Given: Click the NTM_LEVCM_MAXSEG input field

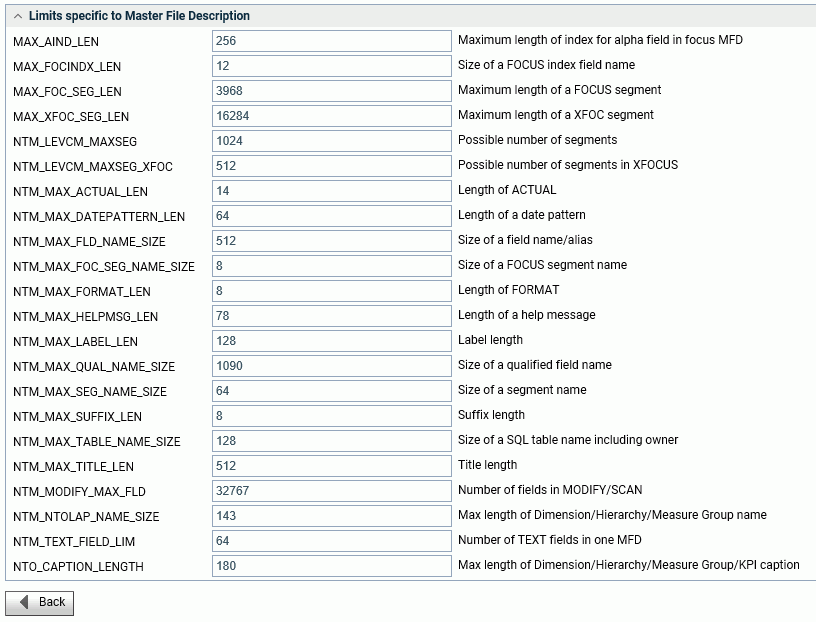Looking at the screenshot, I should tap(332, 141).
